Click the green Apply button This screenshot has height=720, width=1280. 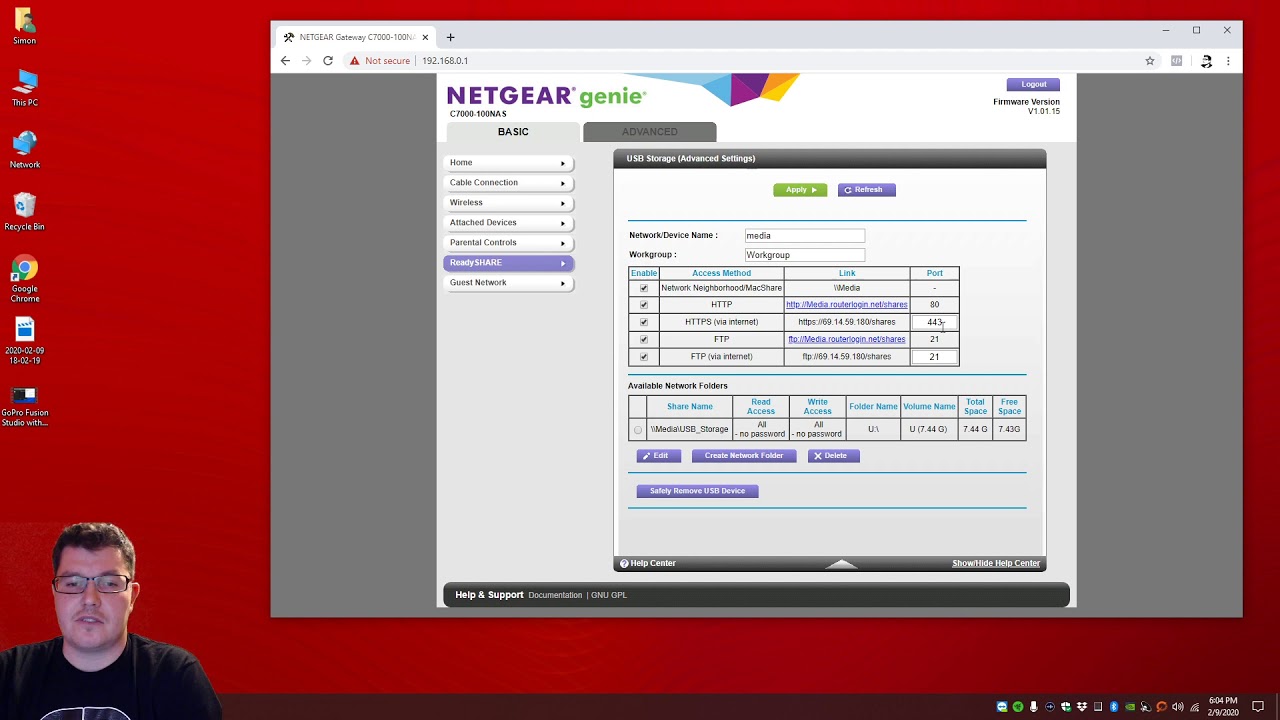(x=800, y=190)
